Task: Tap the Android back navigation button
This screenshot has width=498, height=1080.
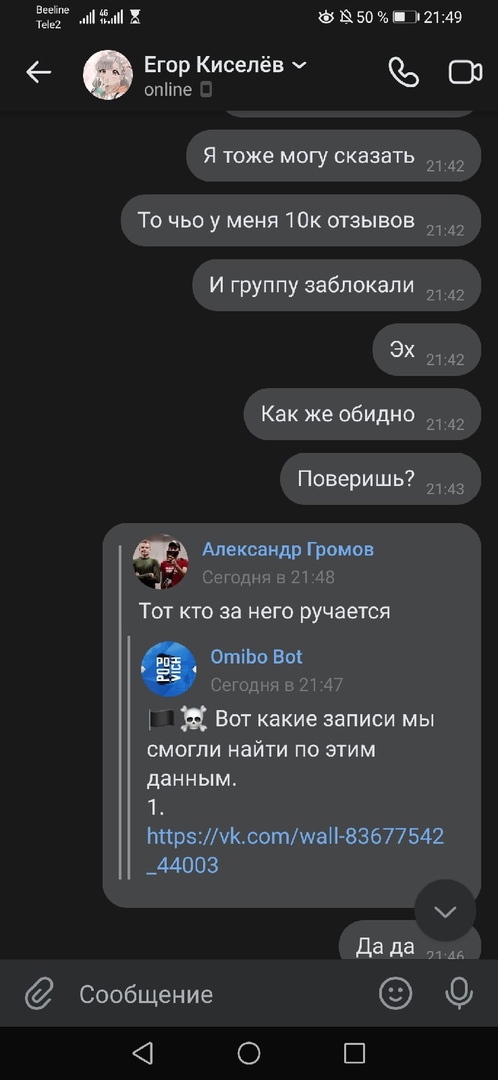Action: 142,1052
